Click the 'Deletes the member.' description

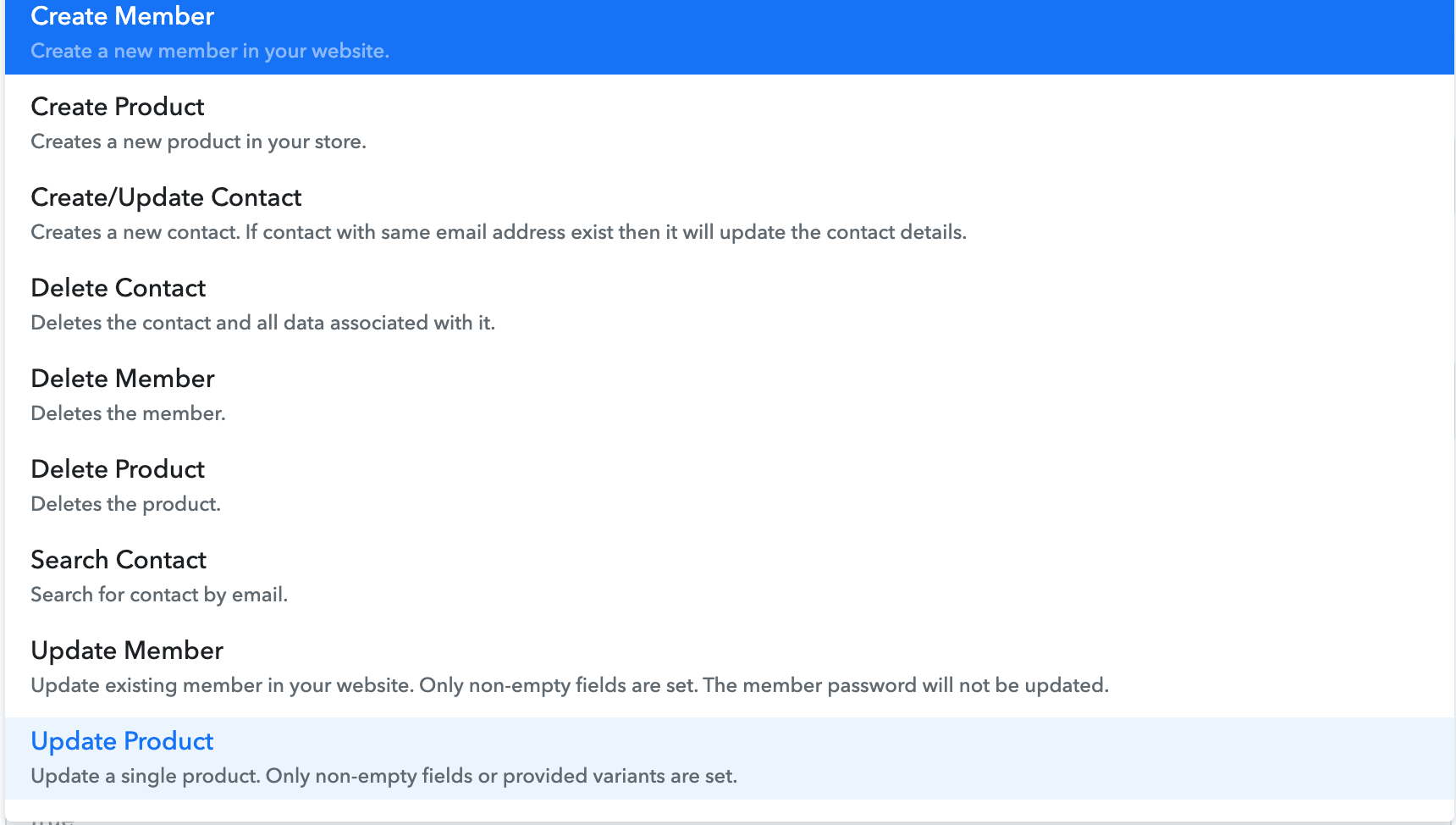pyautogui.click(x=128, y=413)
